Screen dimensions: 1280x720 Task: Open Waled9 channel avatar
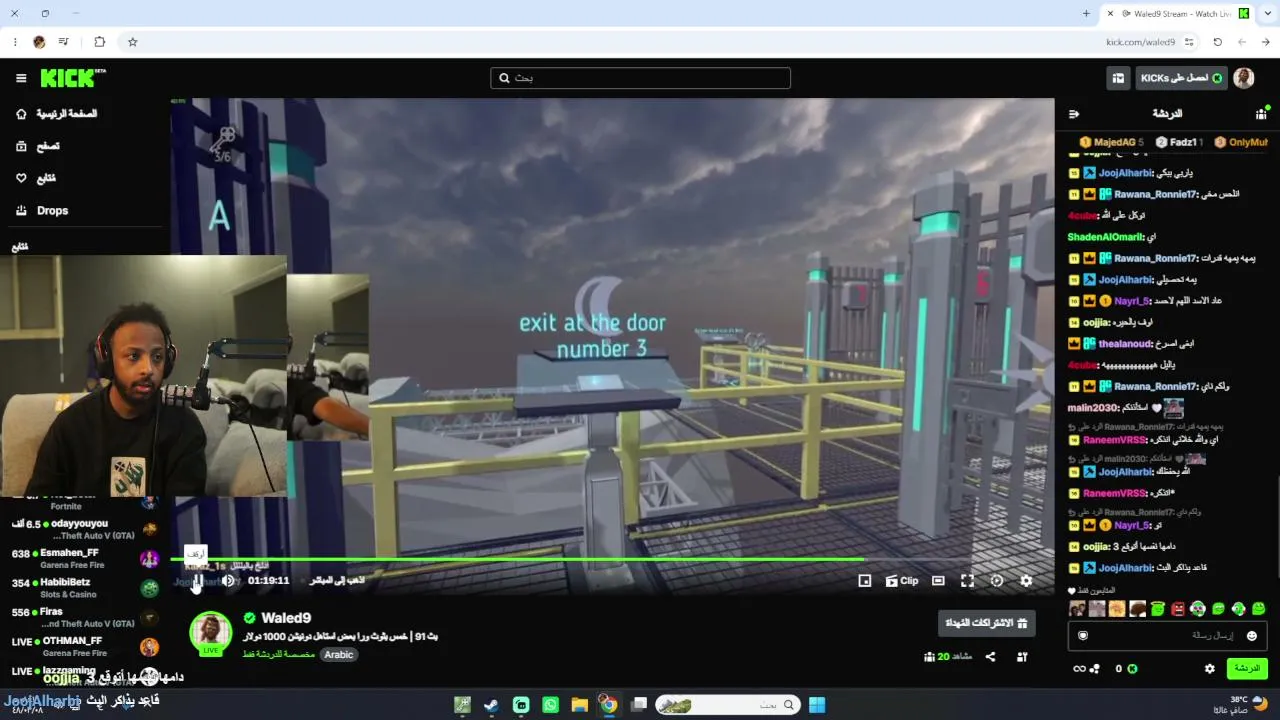[211, 632]
